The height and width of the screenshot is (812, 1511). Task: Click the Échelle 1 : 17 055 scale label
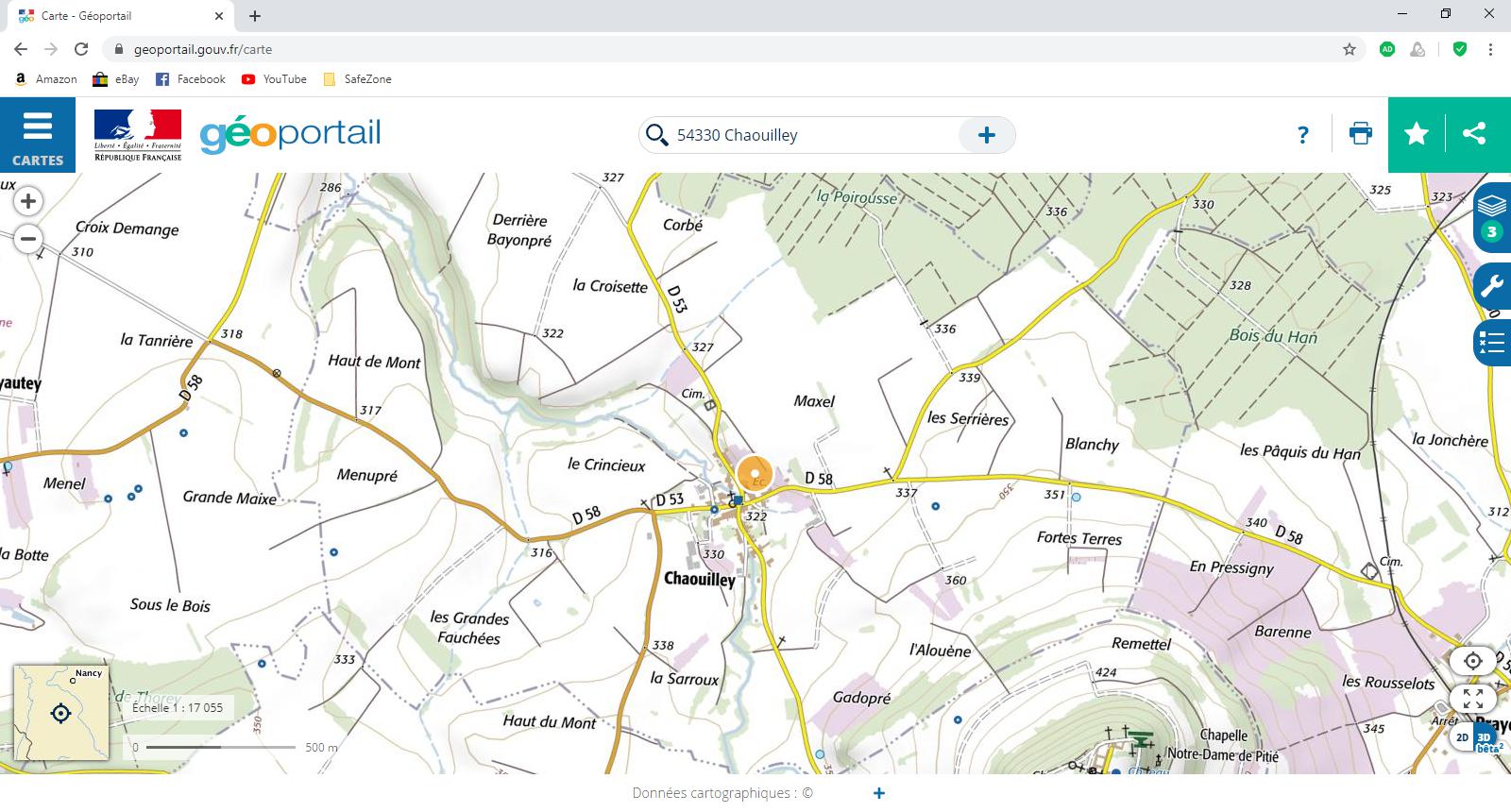pos(178,707)
